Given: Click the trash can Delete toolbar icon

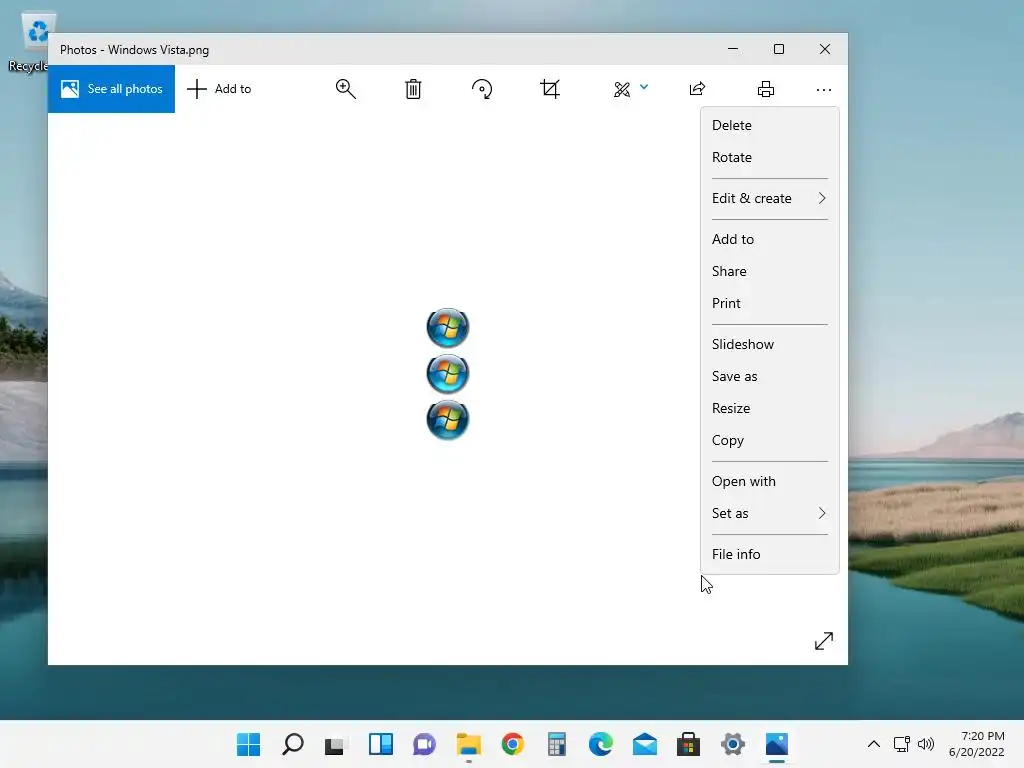Looking at the screenshot, I should [413, 89].
